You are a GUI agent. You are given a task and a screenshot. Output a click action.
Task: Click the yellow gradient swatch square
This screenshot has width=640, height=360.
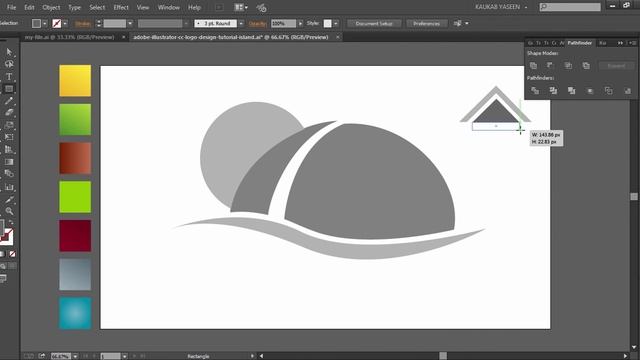click(x=75, y=80)
